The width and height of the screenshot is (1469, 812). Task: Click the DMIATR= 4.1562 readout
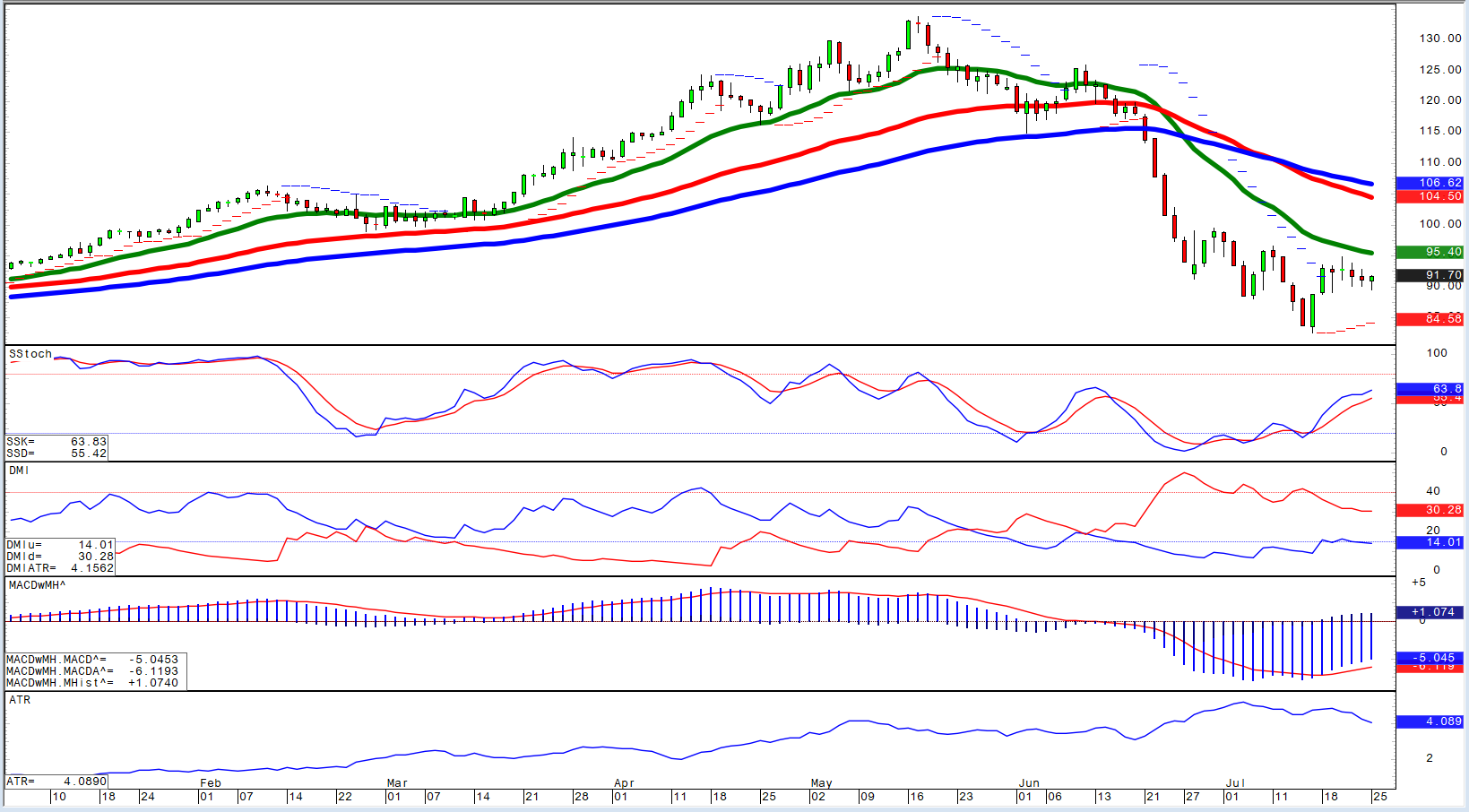[60, 568]
